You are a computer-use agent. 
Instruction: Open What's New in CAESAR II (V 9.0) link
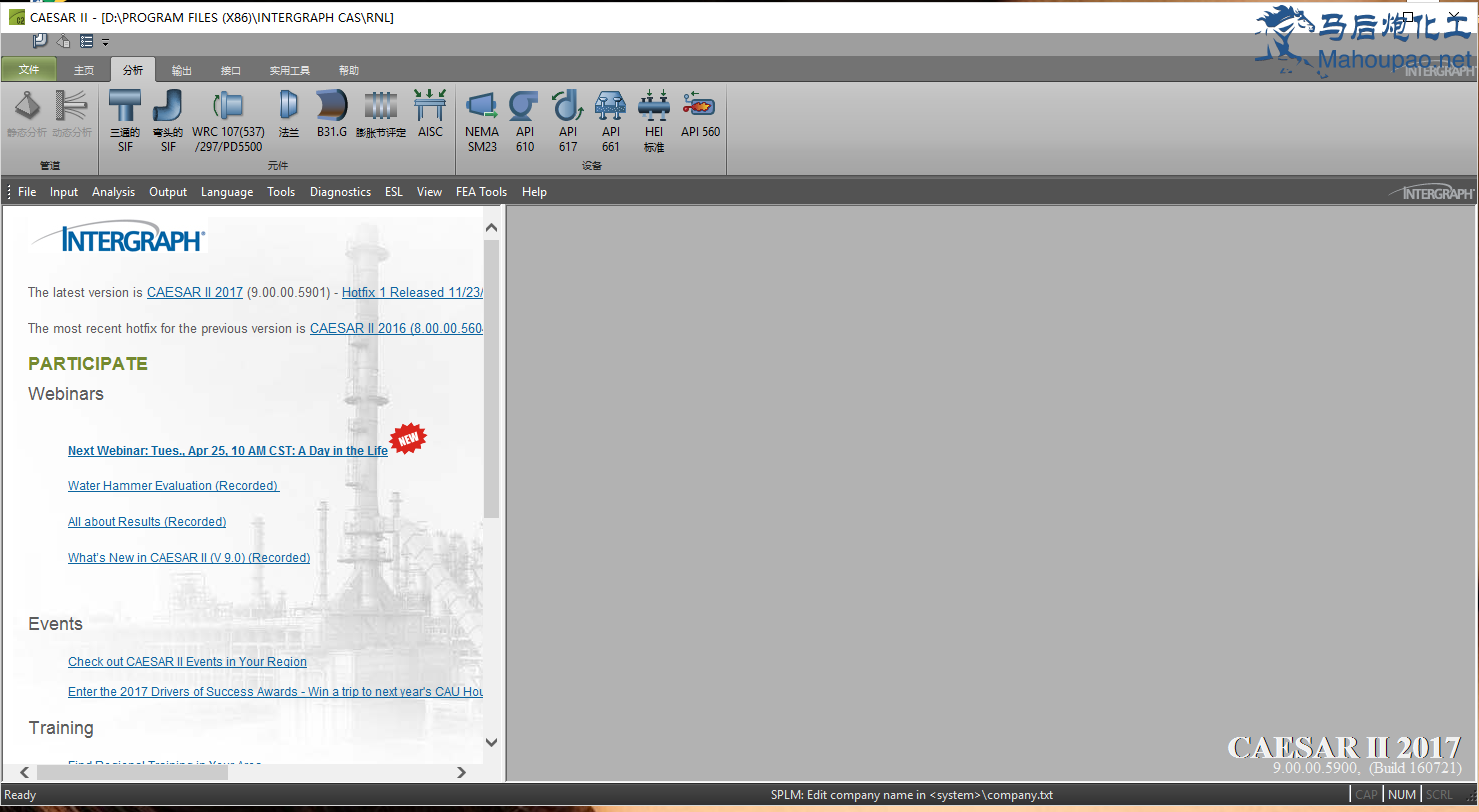tap(189, 558)
